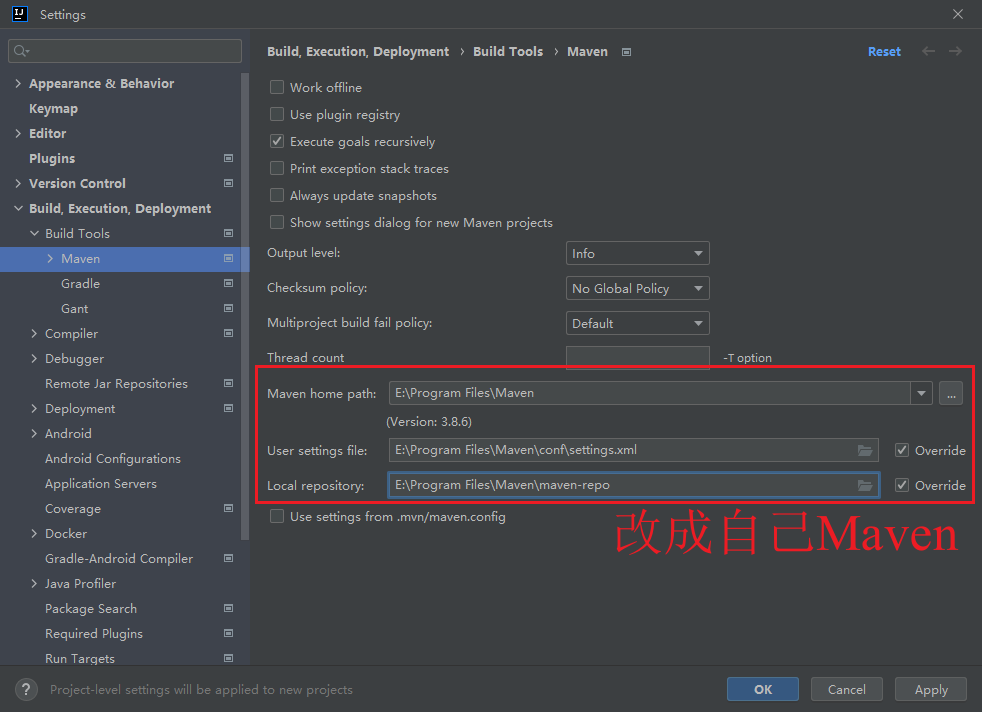
Task: Click the settings indicator icon beside Plugins
Action: (228, 158)
